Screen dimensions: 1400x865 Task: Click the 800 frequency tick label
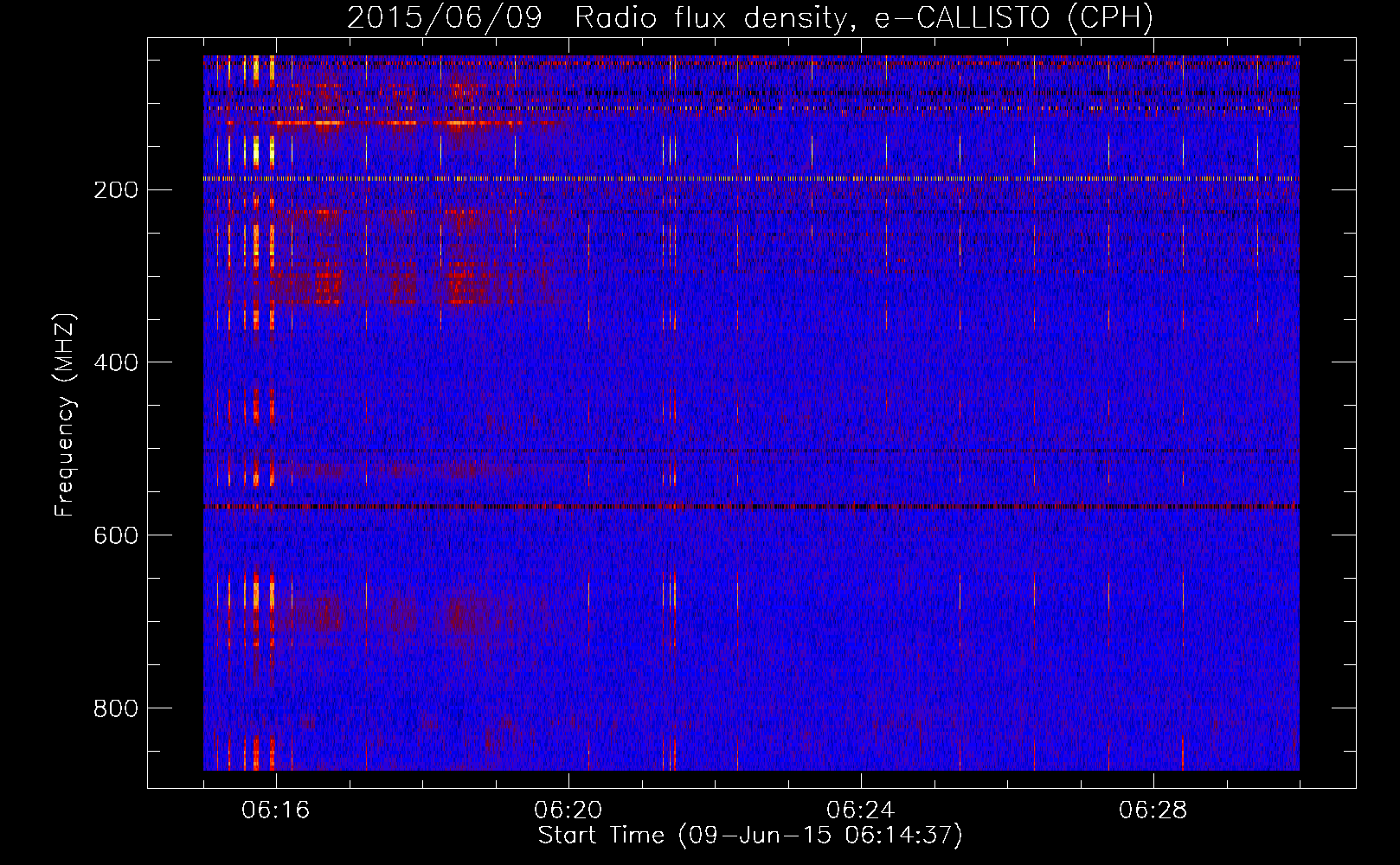[116, 708]
